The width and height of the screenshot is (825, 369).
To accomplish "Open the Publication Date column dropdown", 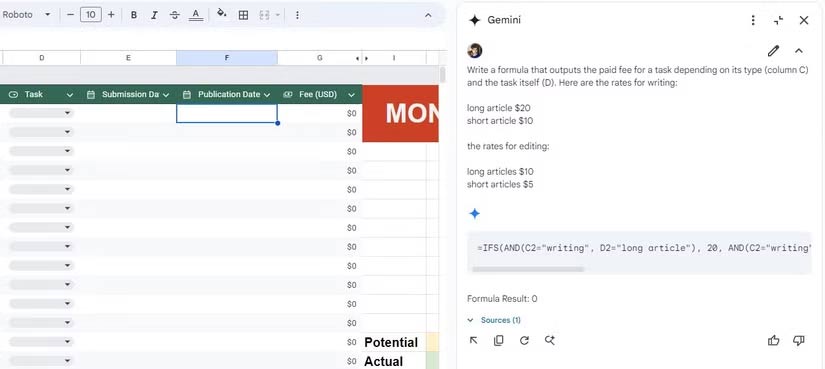I will pyautogui.click(x=267, y=95).
